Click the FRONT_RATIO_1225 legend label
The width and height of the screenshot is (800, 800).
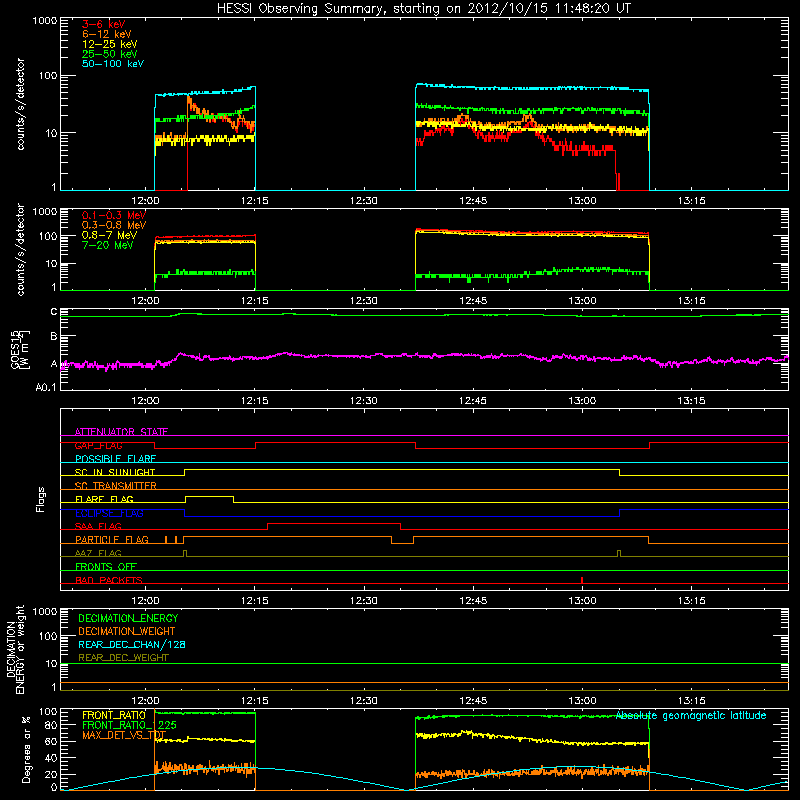pos(129,725)
